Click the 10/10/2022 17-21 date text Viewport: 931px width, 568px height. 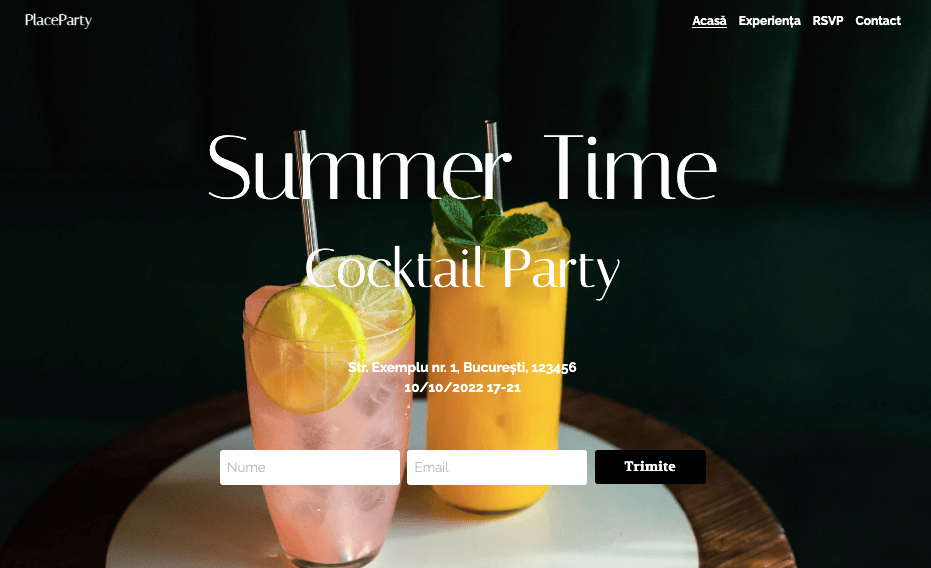462,388
